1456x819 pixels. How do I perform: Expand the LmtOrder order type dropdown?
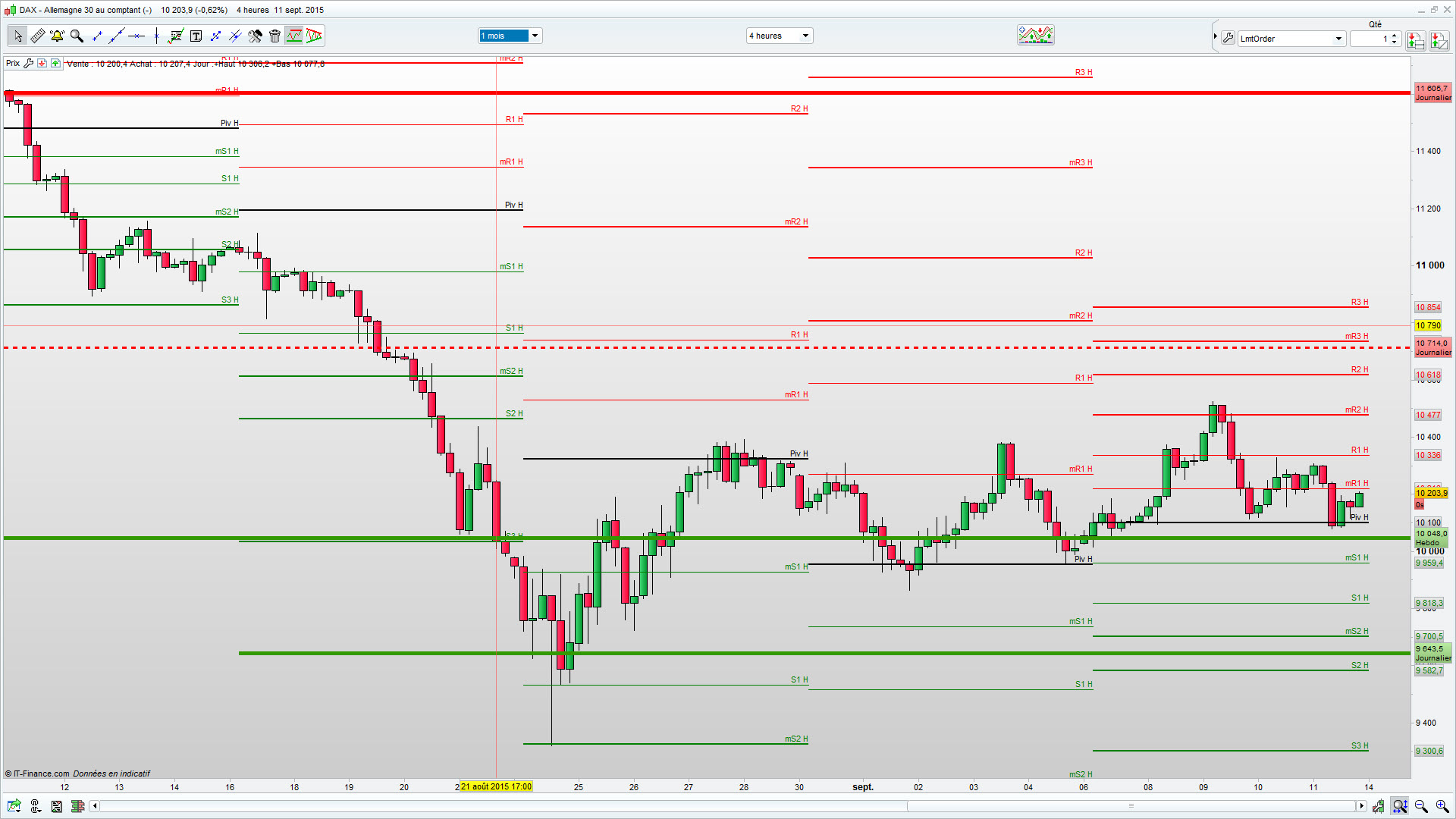tap(1338, 39)
